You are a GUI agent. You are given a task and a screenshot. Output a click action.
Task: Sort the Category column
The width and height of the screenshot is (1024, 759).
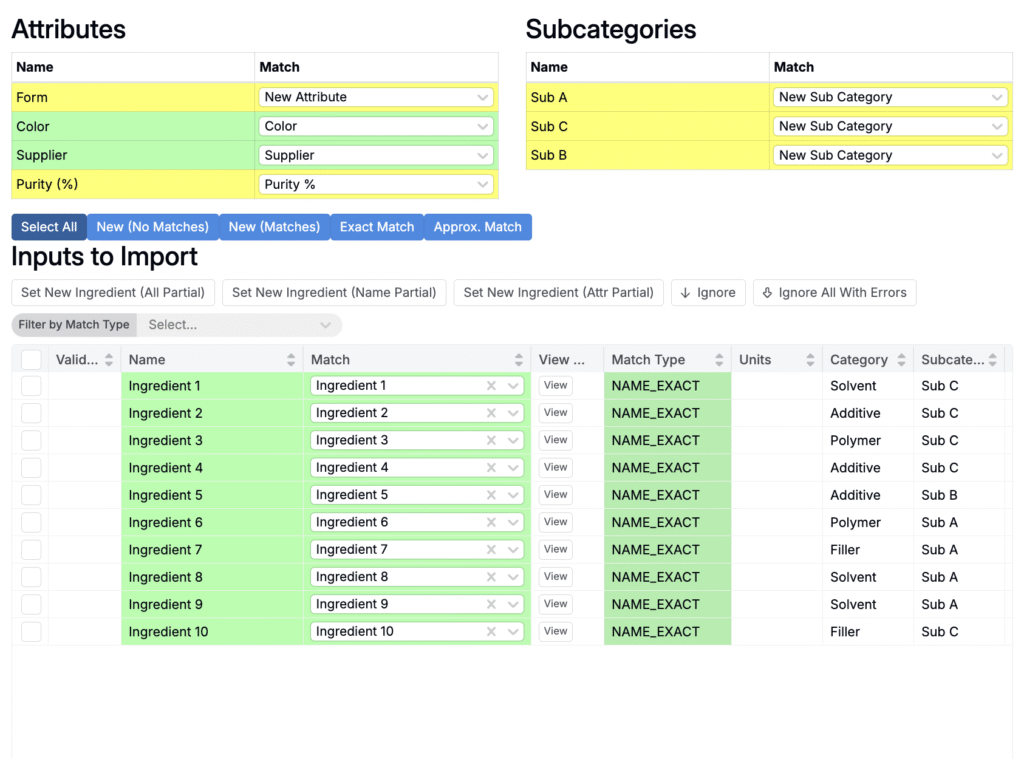coord(902,359)
